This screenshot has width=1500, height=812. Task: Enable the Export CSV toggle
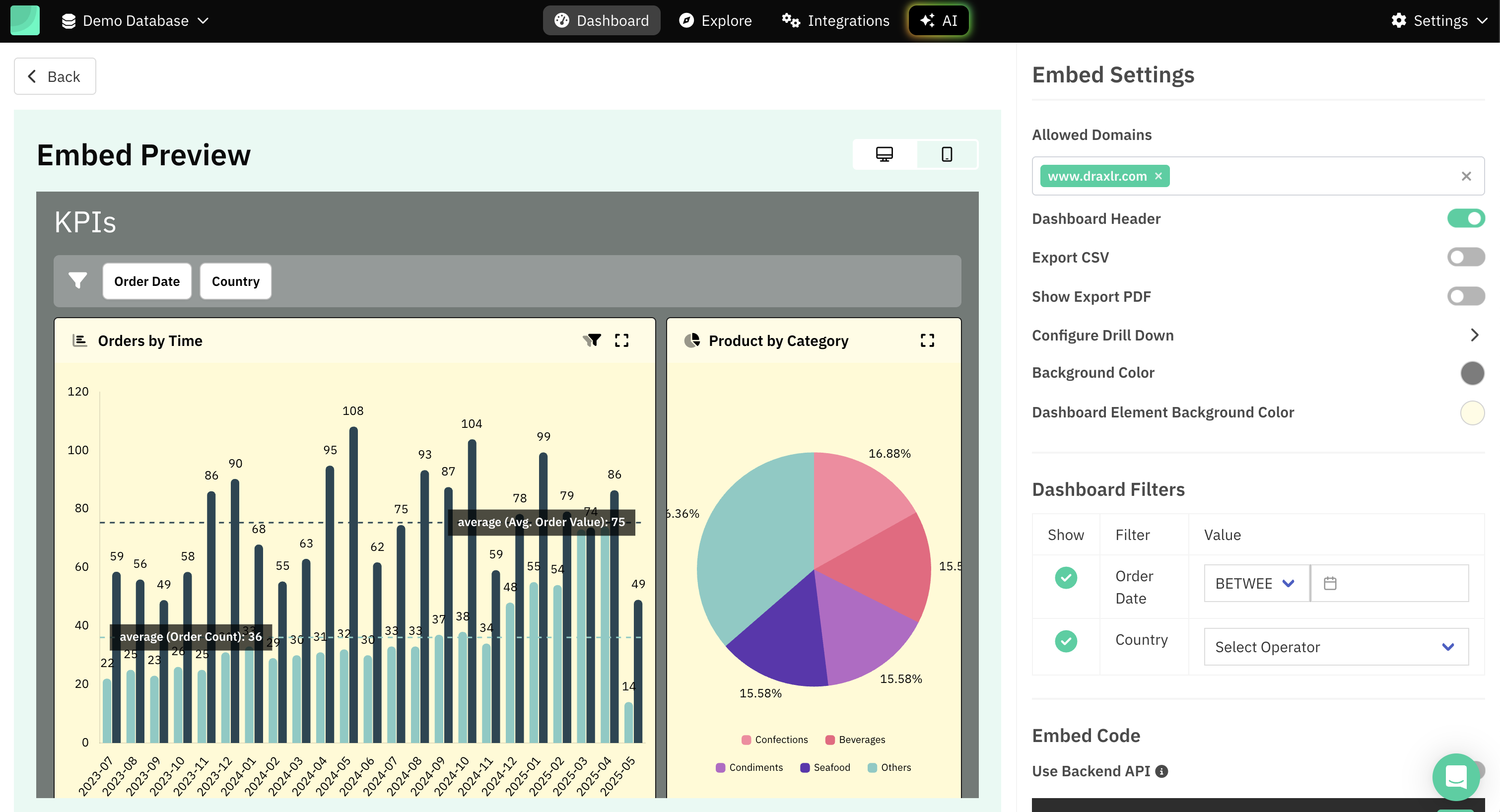[x=1466, y=257]
